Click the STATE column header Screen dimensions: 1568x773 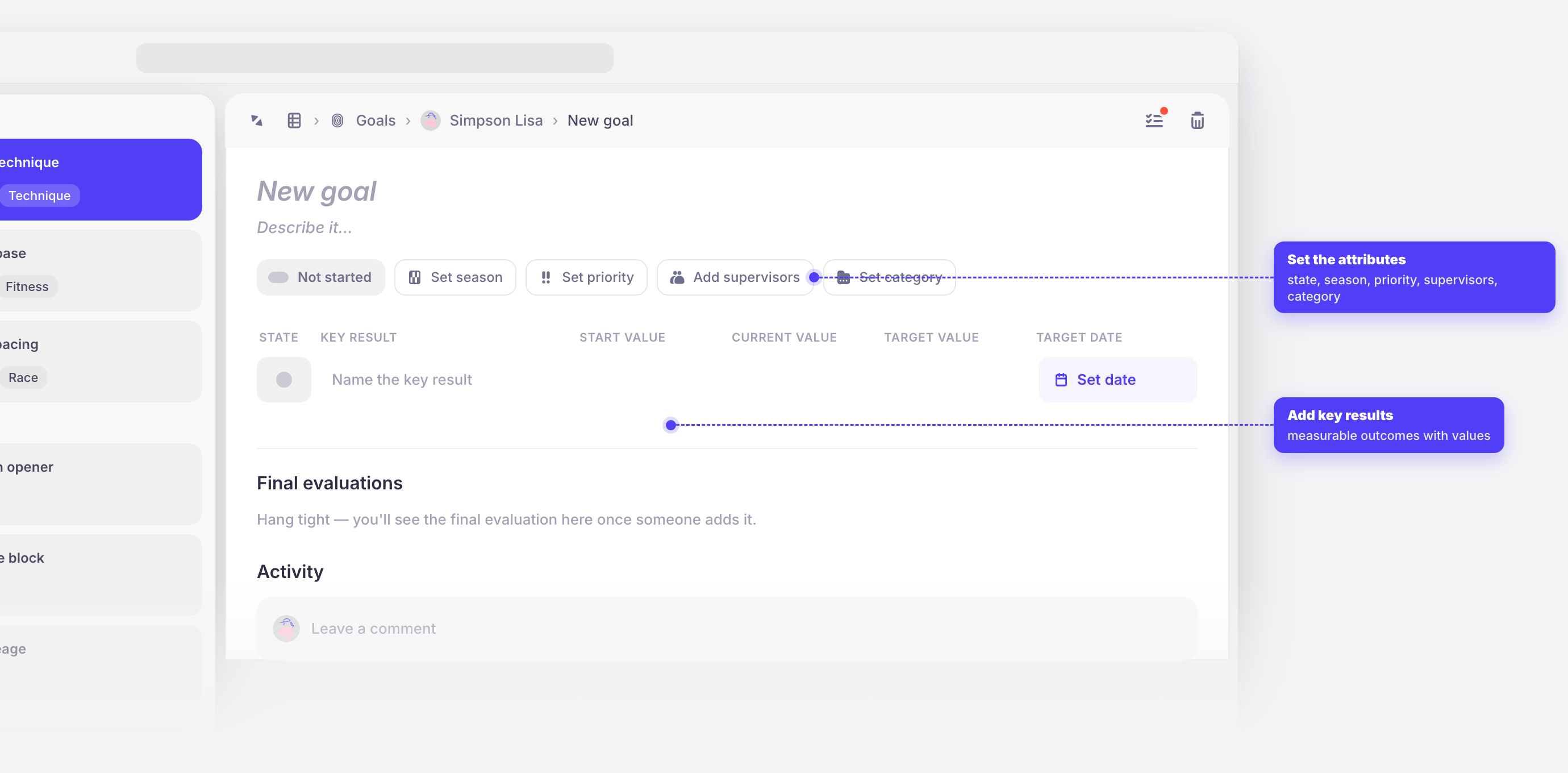coord(279,338)
